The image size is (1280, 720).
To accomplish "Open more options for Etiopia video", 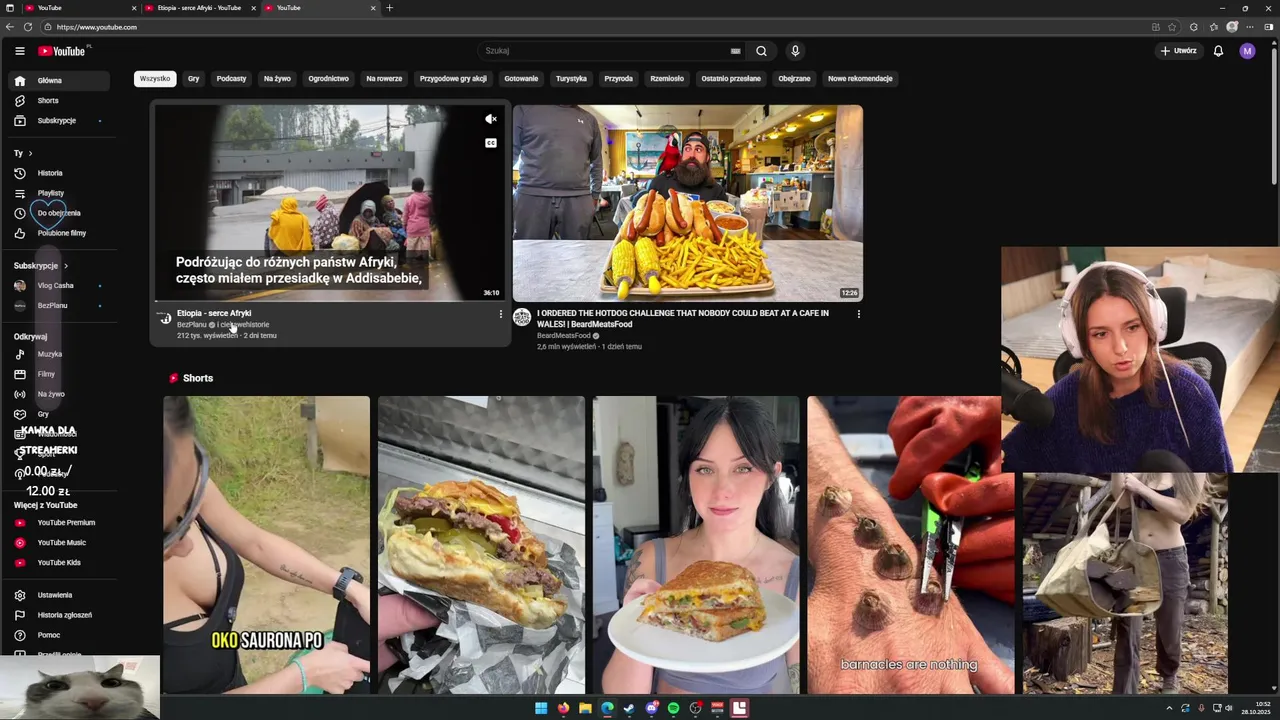I will [x=501, y=314].
